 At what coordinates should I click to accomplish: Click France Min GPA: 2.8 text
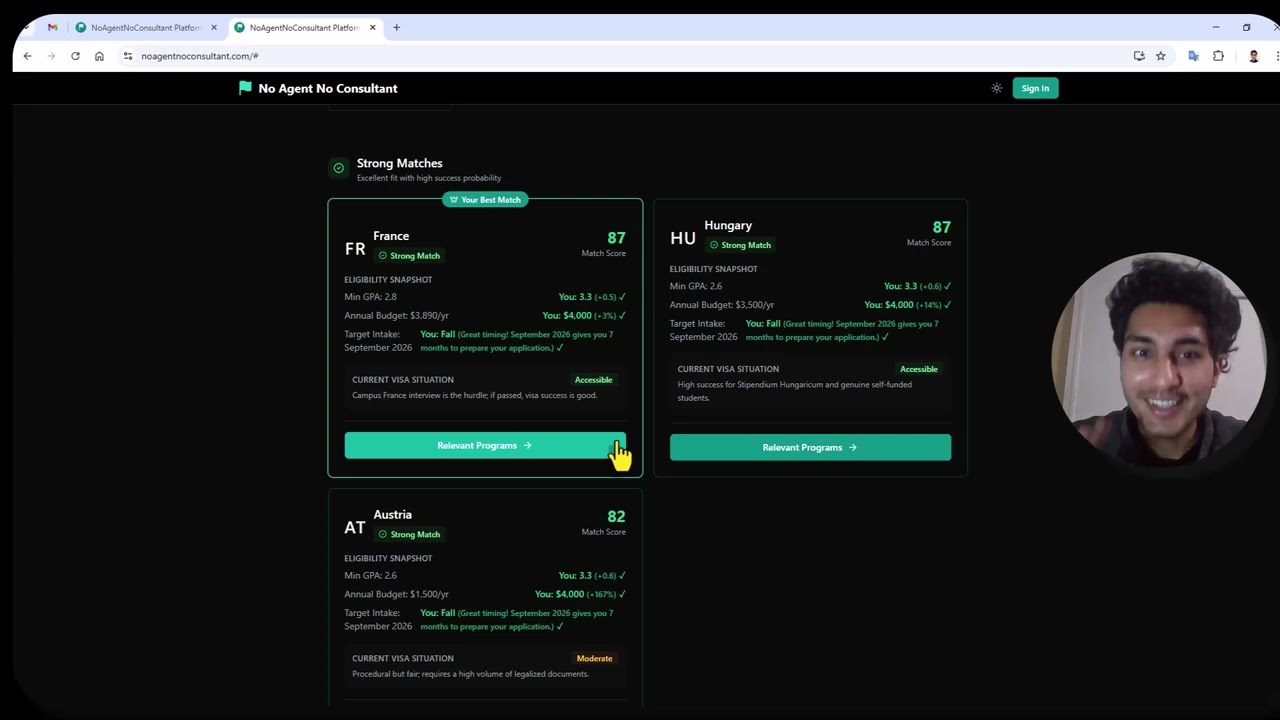(370, 297)
